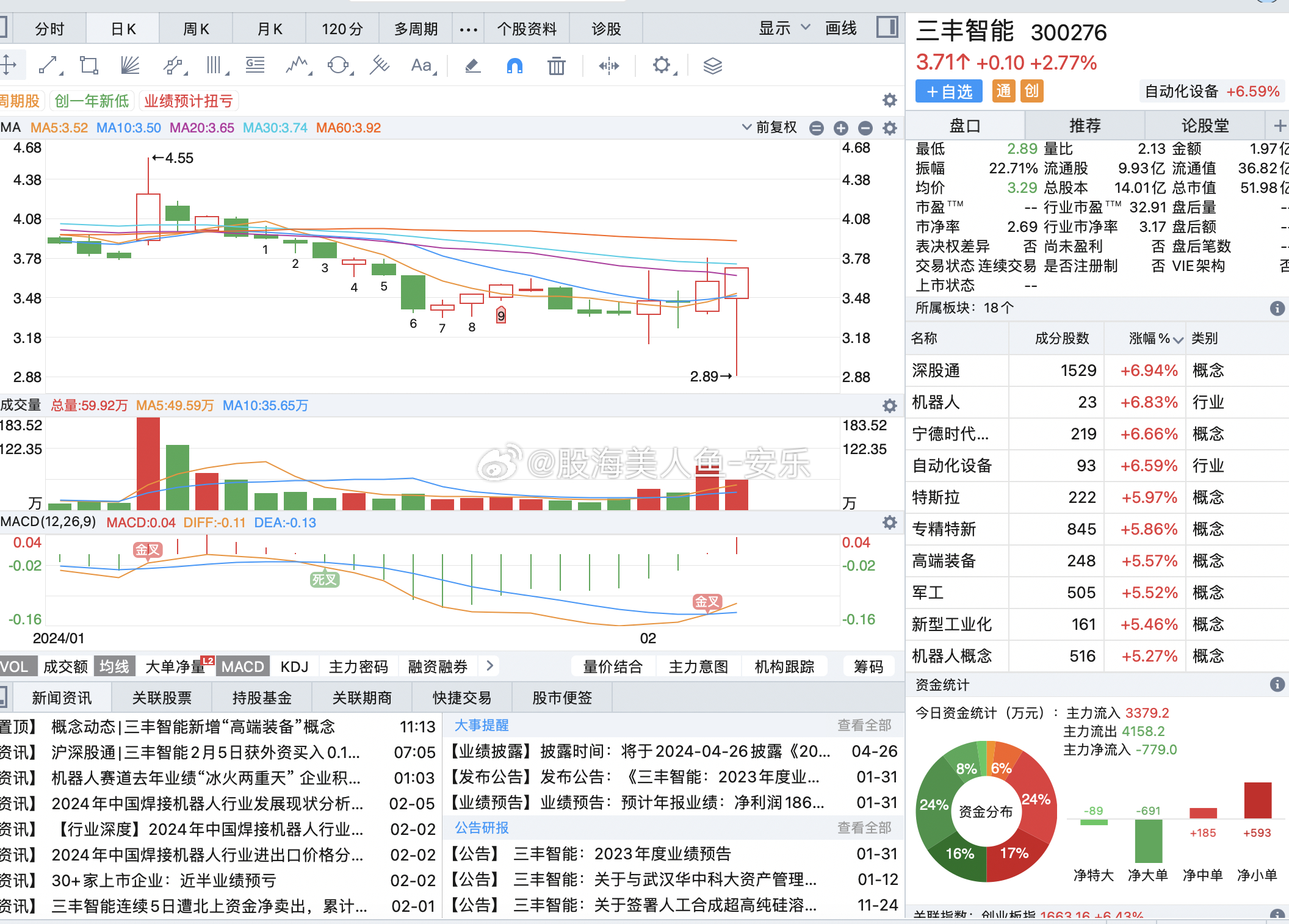Viewport: 1289px width, 924px height.
Task: Open the 显示 dropdown menu
Action: click(x=784, y=28)
